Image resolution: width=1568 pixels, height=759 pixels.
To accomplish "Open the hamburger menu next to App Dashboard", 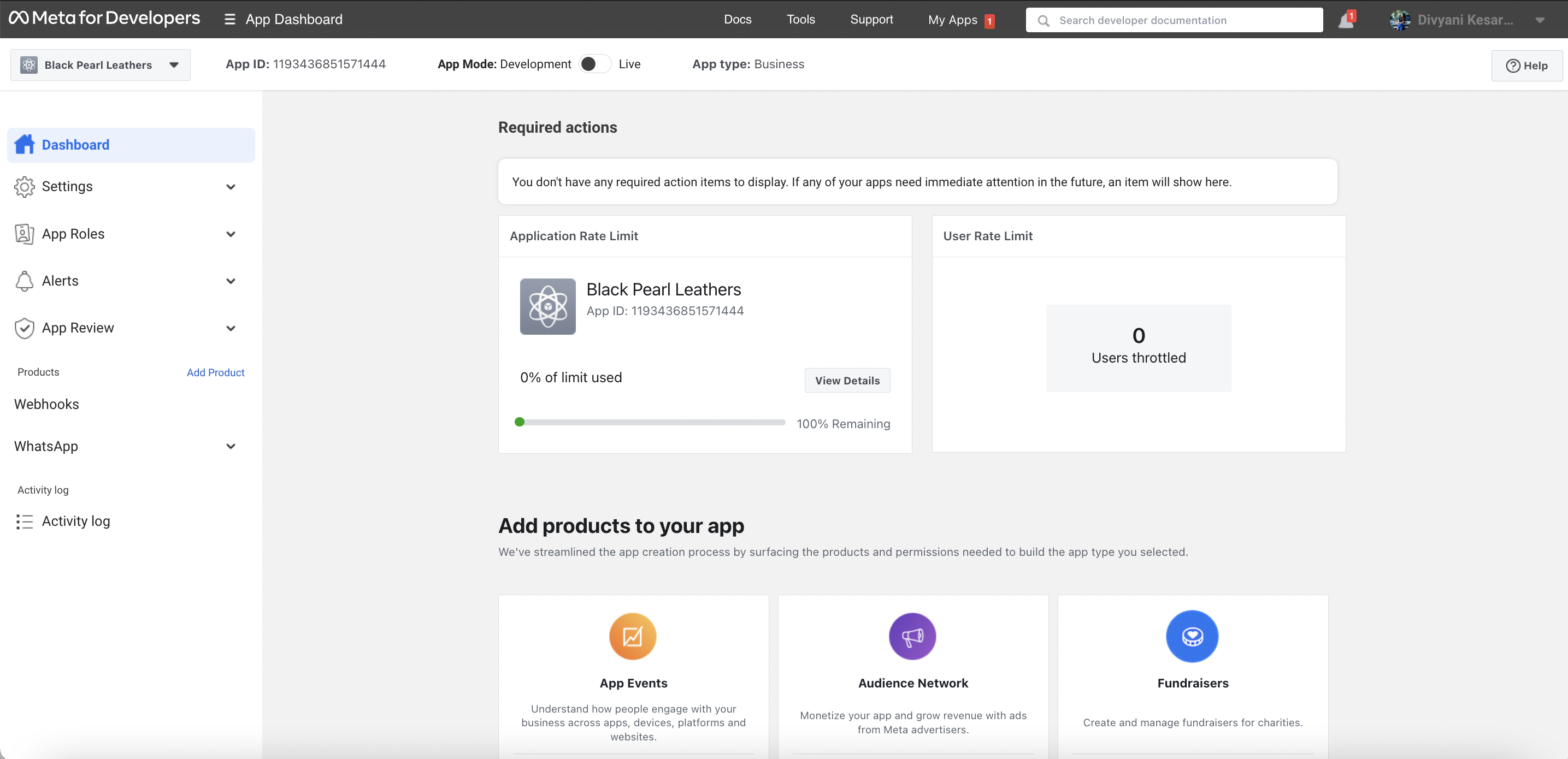I will pos(229,19).
